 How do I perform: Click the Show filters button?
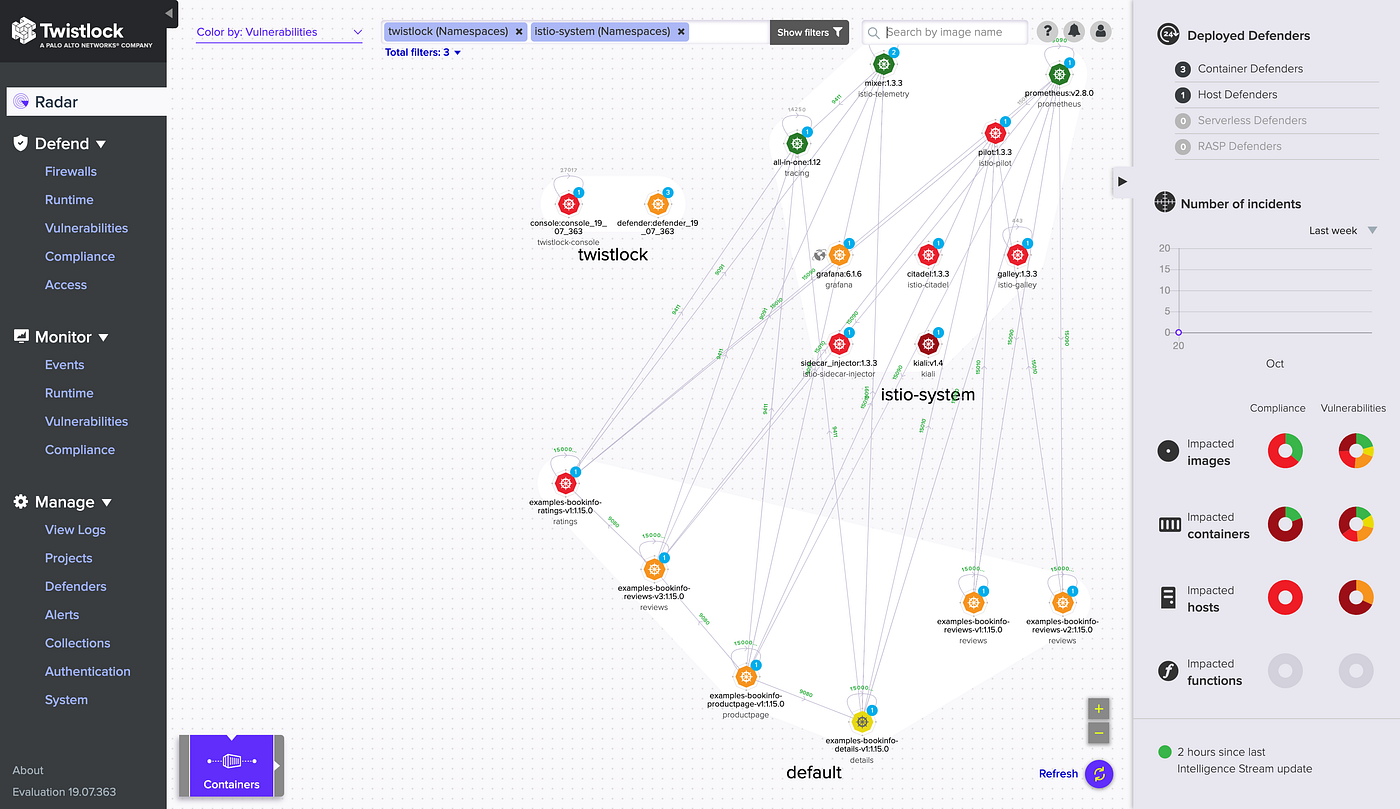click(808, 32)
